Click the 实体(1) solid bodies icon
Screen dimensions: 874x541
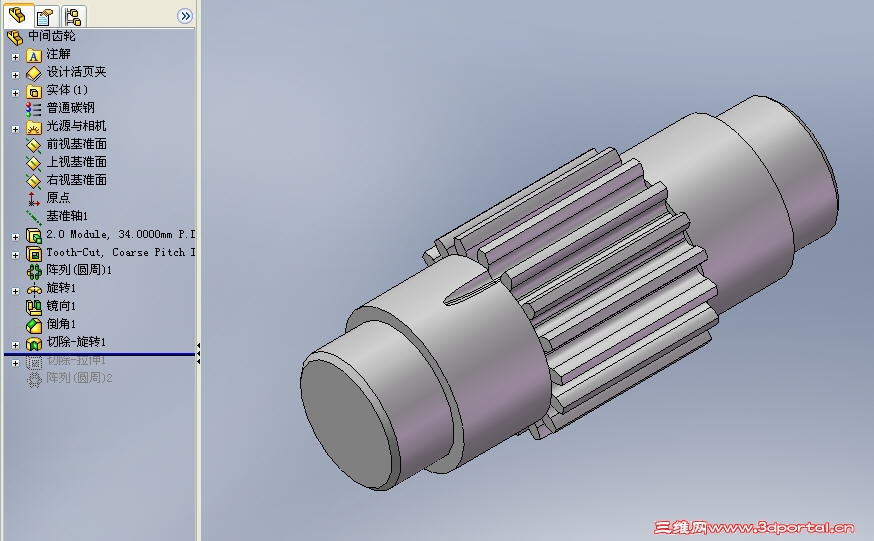click(33, 92)
